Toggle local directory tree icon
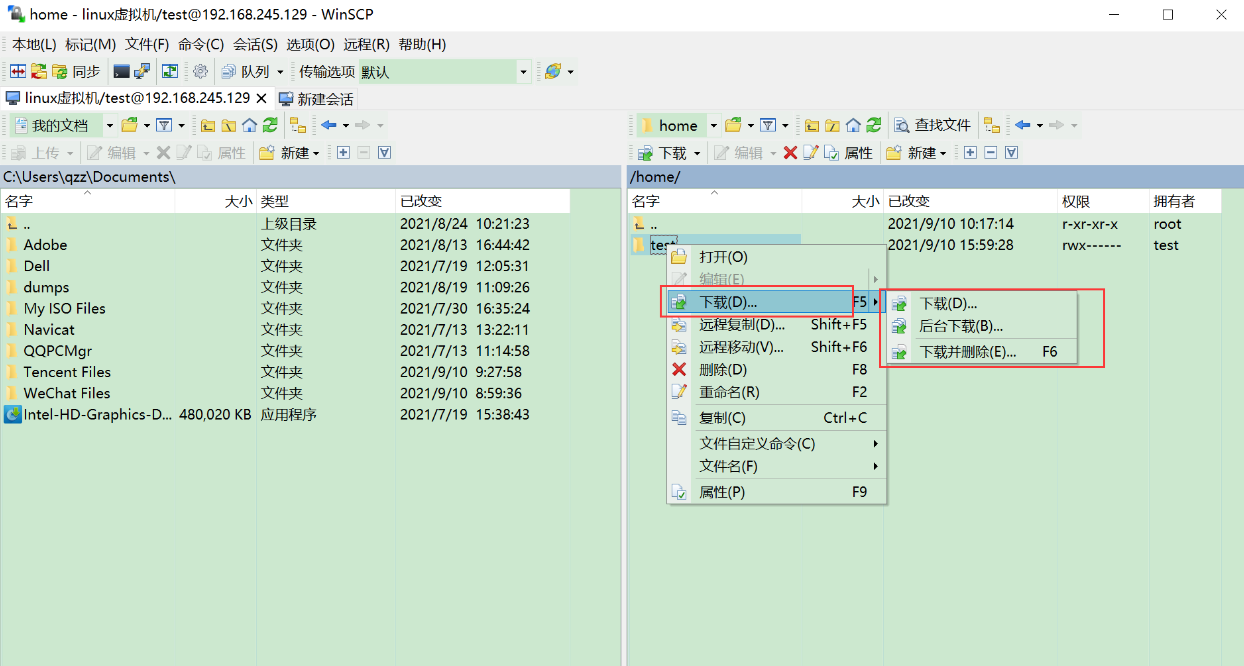The image size is (1244, 666). pyautogui.click(x=297, y=125)
